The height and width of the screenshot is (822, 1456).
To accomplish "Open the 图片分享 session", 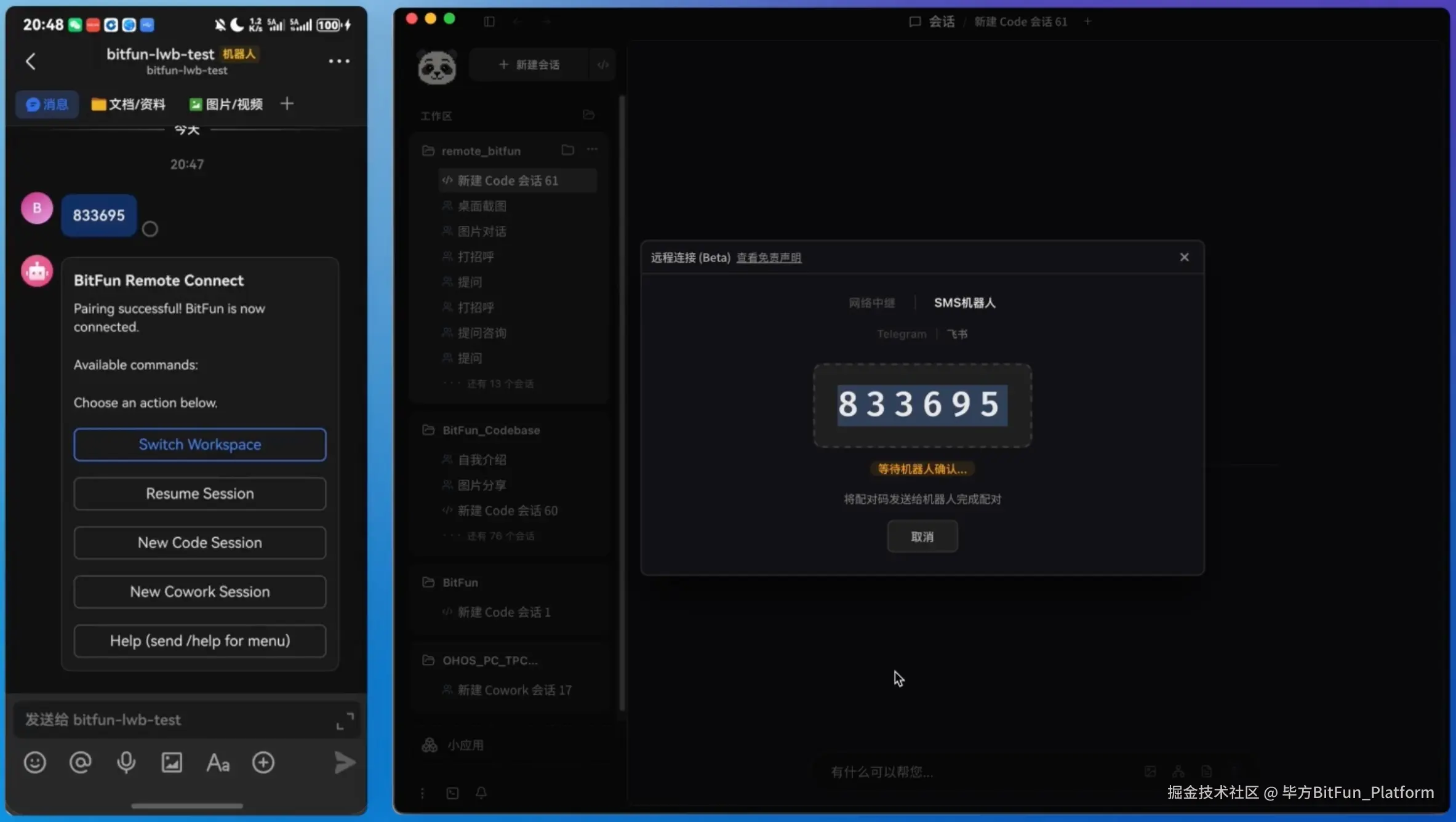I will pos(482,485).
